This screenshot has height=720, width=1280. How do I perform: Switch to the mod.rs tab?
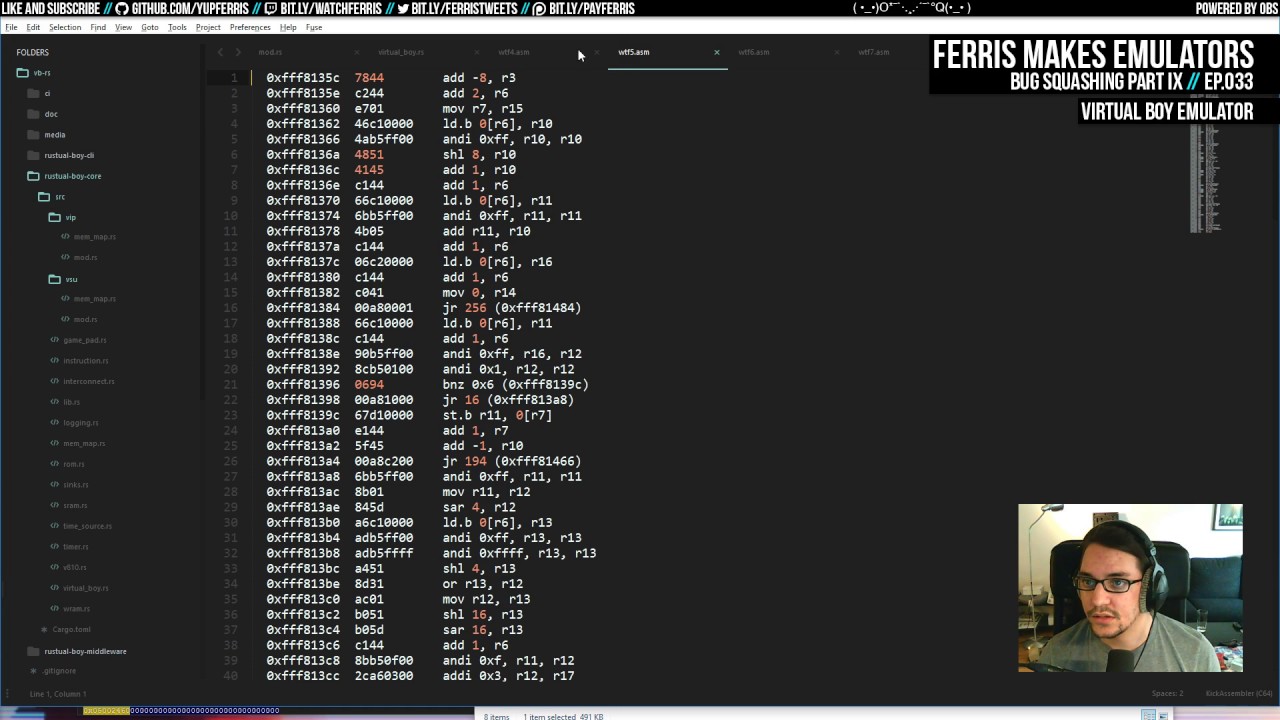coord(270,52)
